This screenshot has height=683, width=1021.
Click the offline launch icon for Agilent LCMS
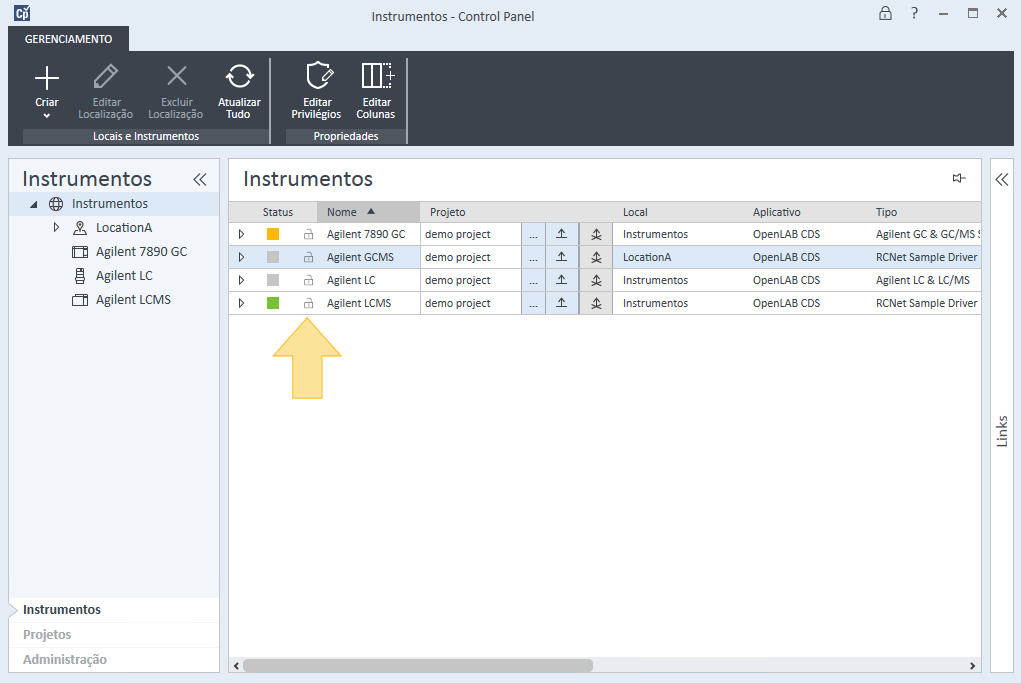click(596, 303)
